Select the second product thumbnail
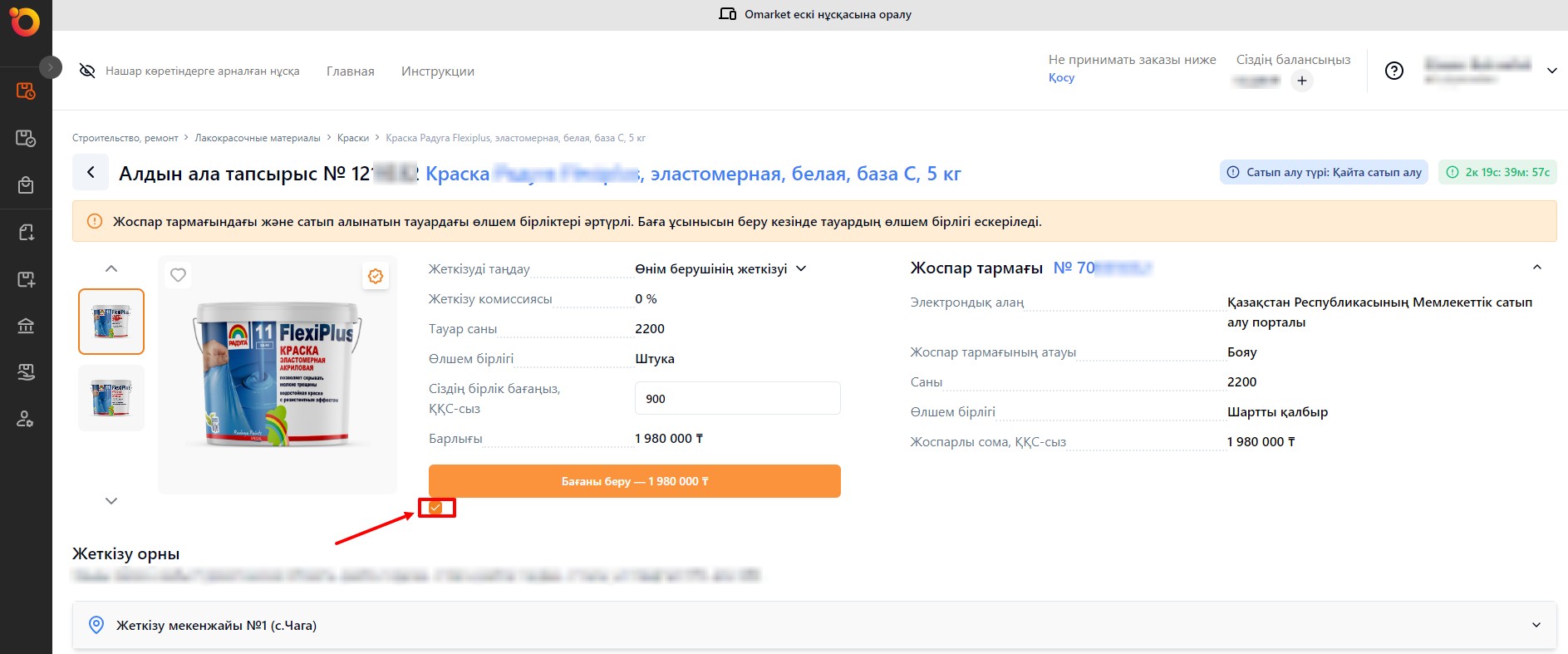 coord(111,398)
